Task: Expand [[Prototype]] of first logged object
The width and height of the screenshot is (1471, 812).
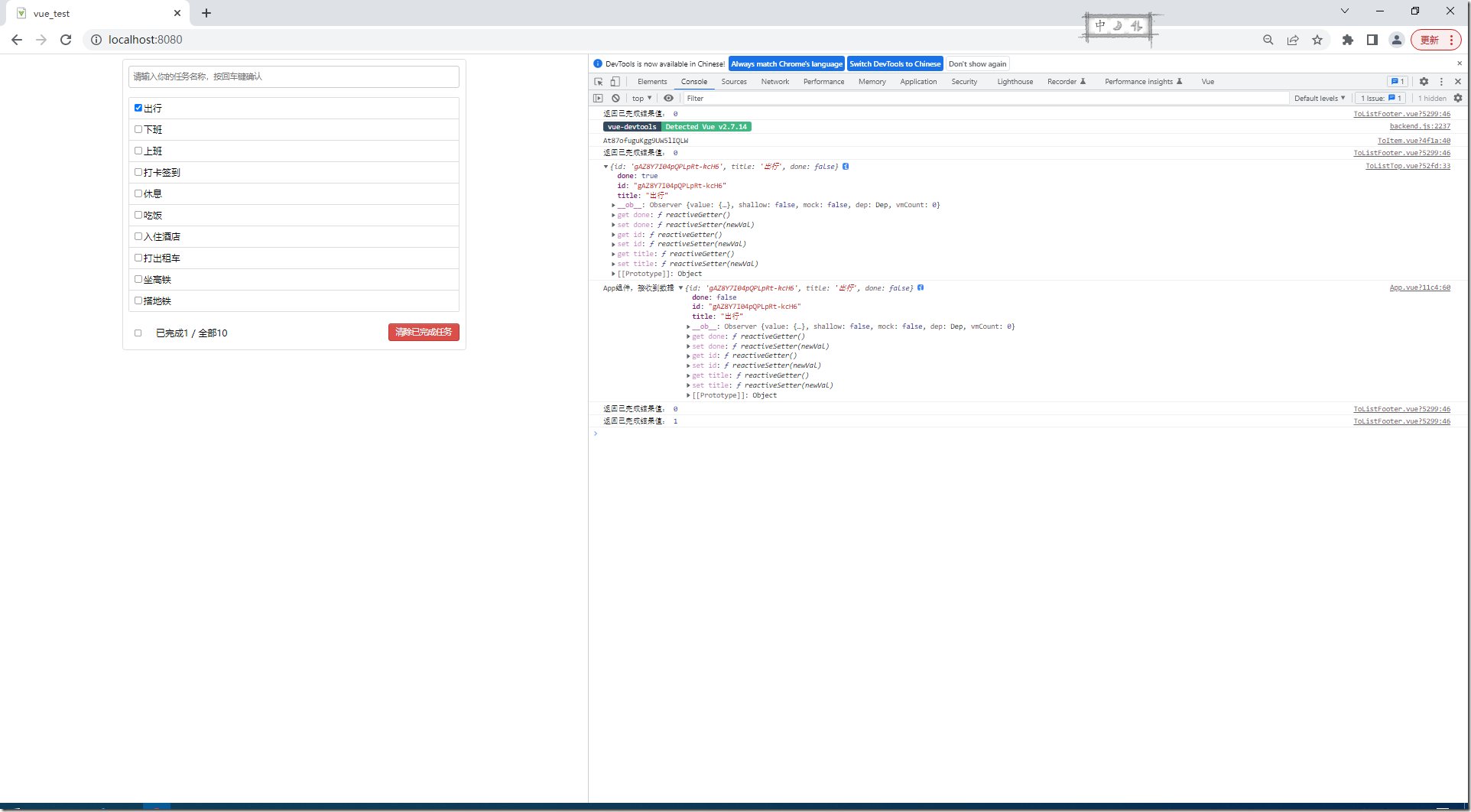Action: 613,274
